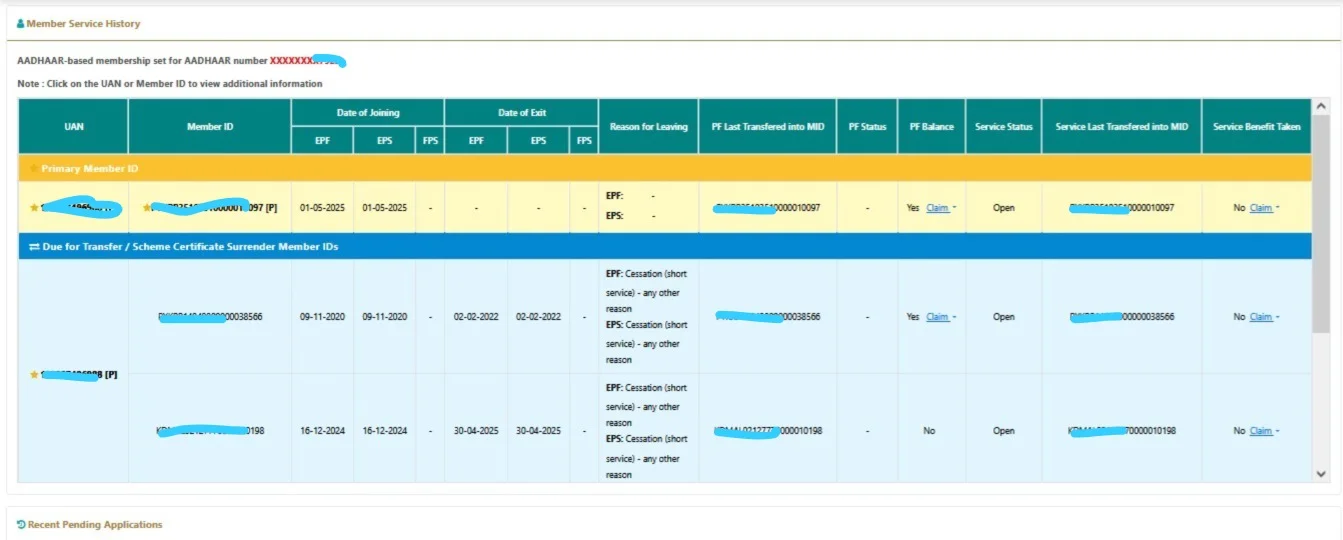Viewport: 1343px width, 540px height.
Task: Click the star icon before the UAN marked [P] in blue section
Action: pyautogui.click(x=35, y=374)
